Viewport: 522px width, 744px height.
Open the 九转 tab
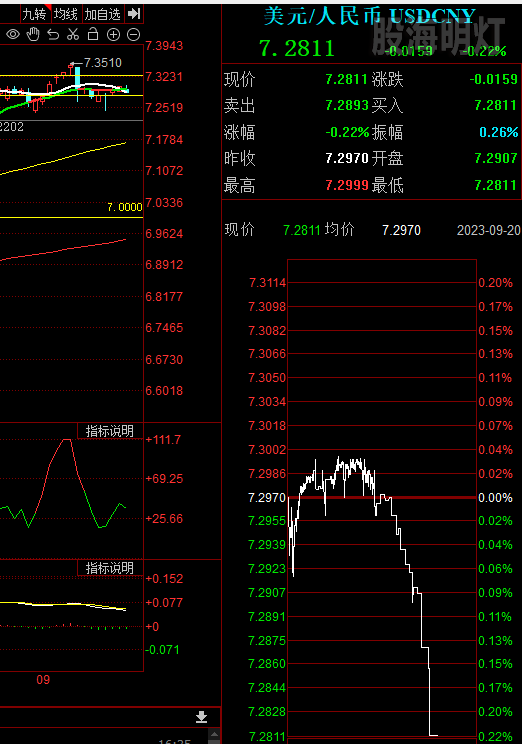pos(34,14)
